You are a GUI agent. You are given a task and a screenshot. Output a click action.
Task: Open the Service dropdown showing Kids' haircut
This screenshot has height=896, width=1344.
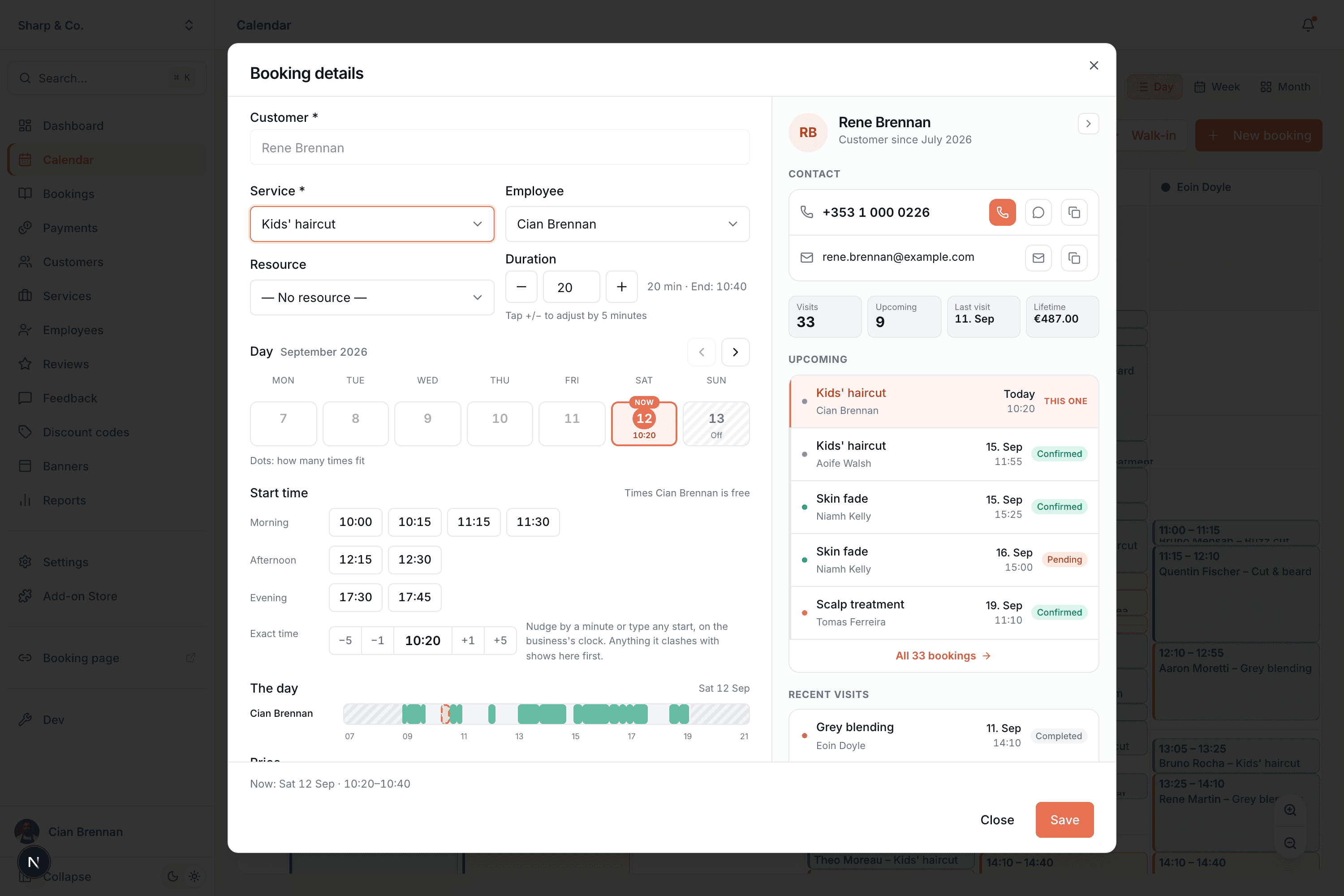click(x=372, y=224)
